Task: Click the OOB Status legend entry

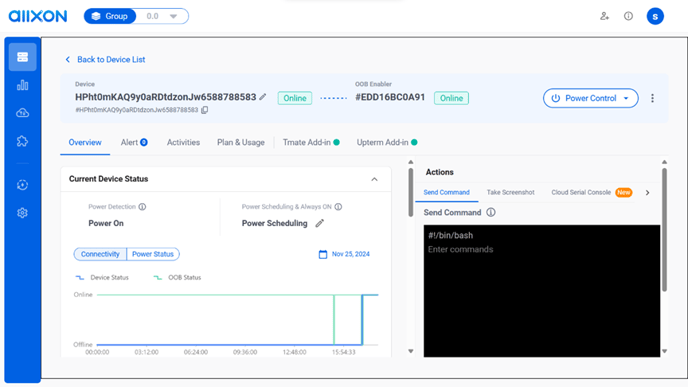Action: (177, 277)
